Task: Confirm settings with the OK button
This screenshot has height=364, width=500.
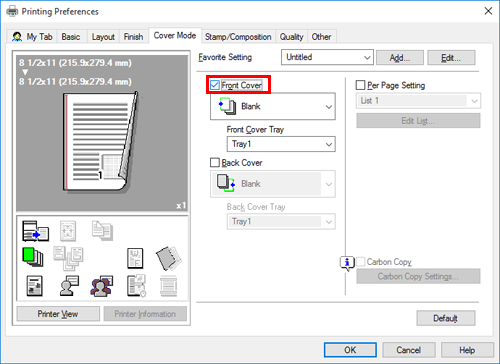Action: (350, 350)
